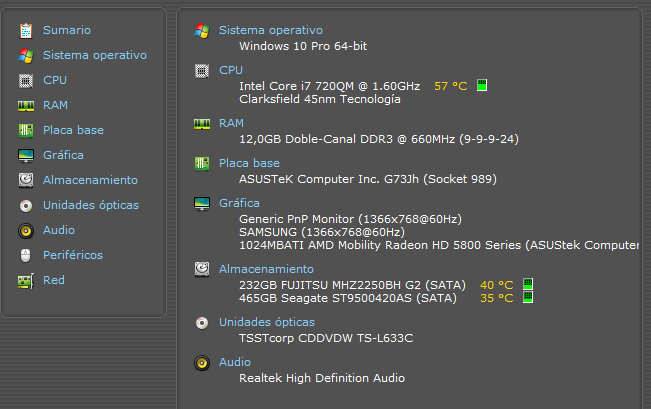Click the Periféricos mouse icon in sidebar
The height and width of the screenshot is (409, 651).
[26, 255]
